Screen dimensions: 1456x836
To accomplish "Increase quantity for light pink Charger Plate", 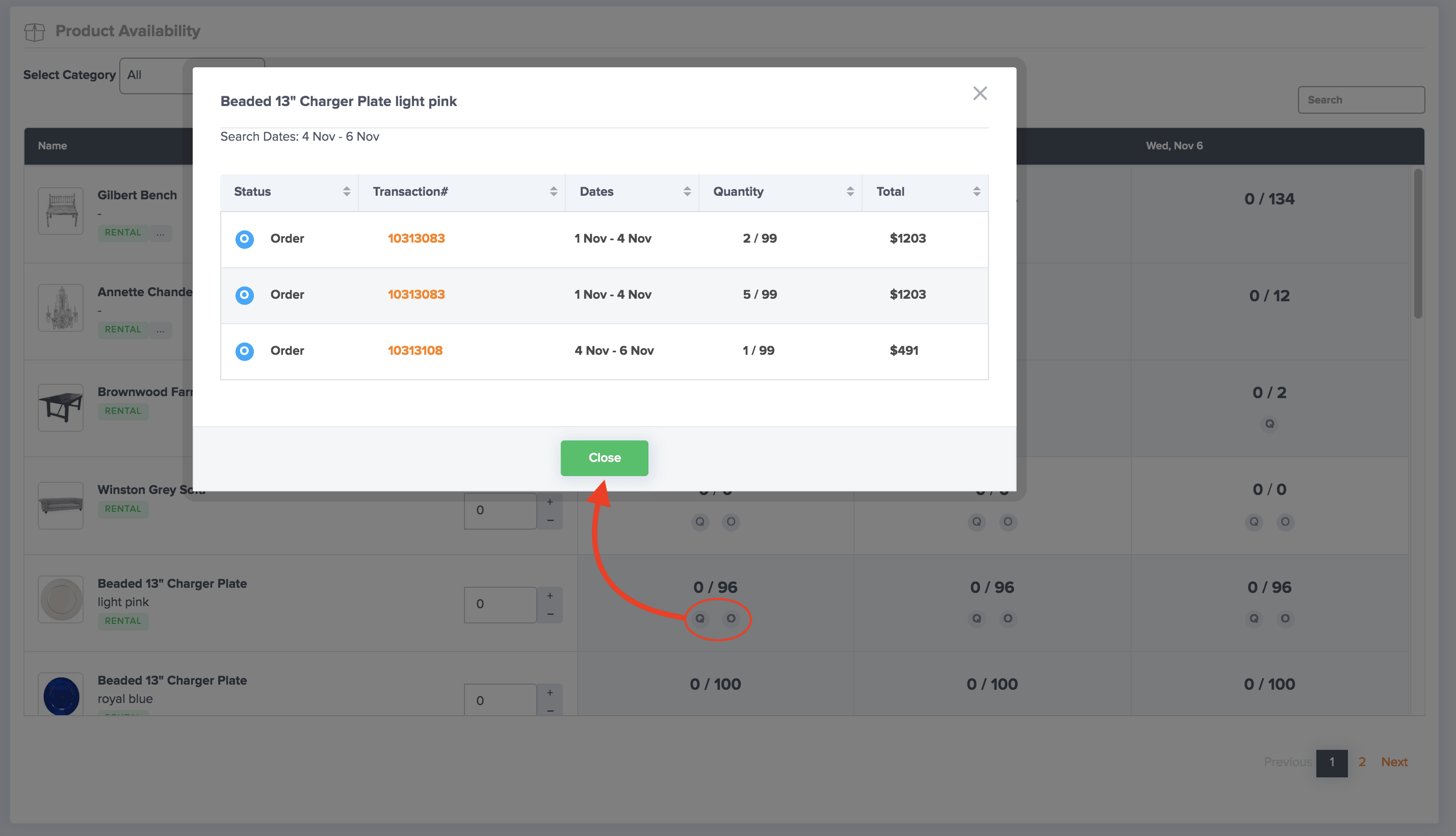I will pyautogui.click(x=550, y=596).
